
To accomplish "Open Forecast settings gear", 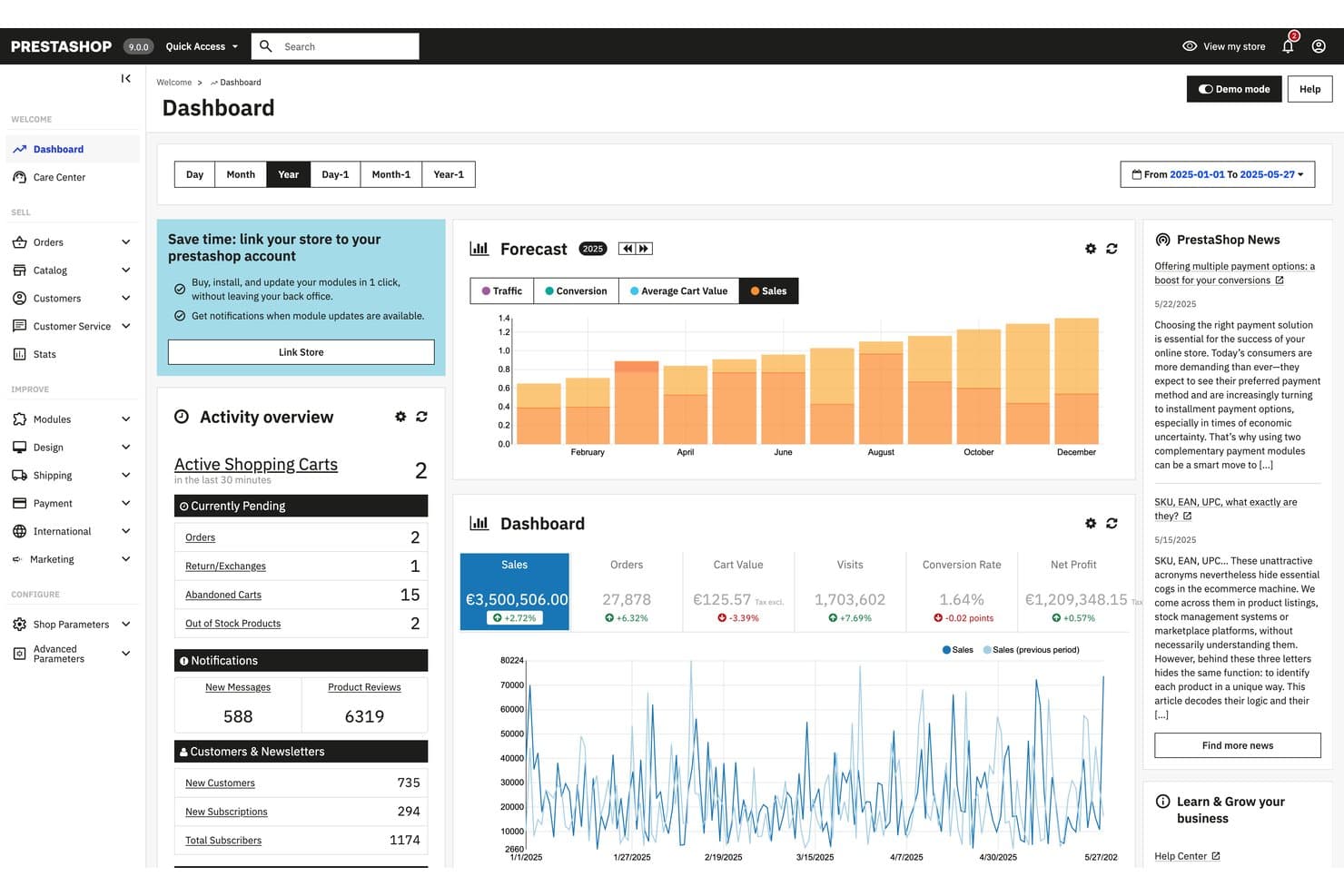I will pyautogui.click(x=1091, y=249).
